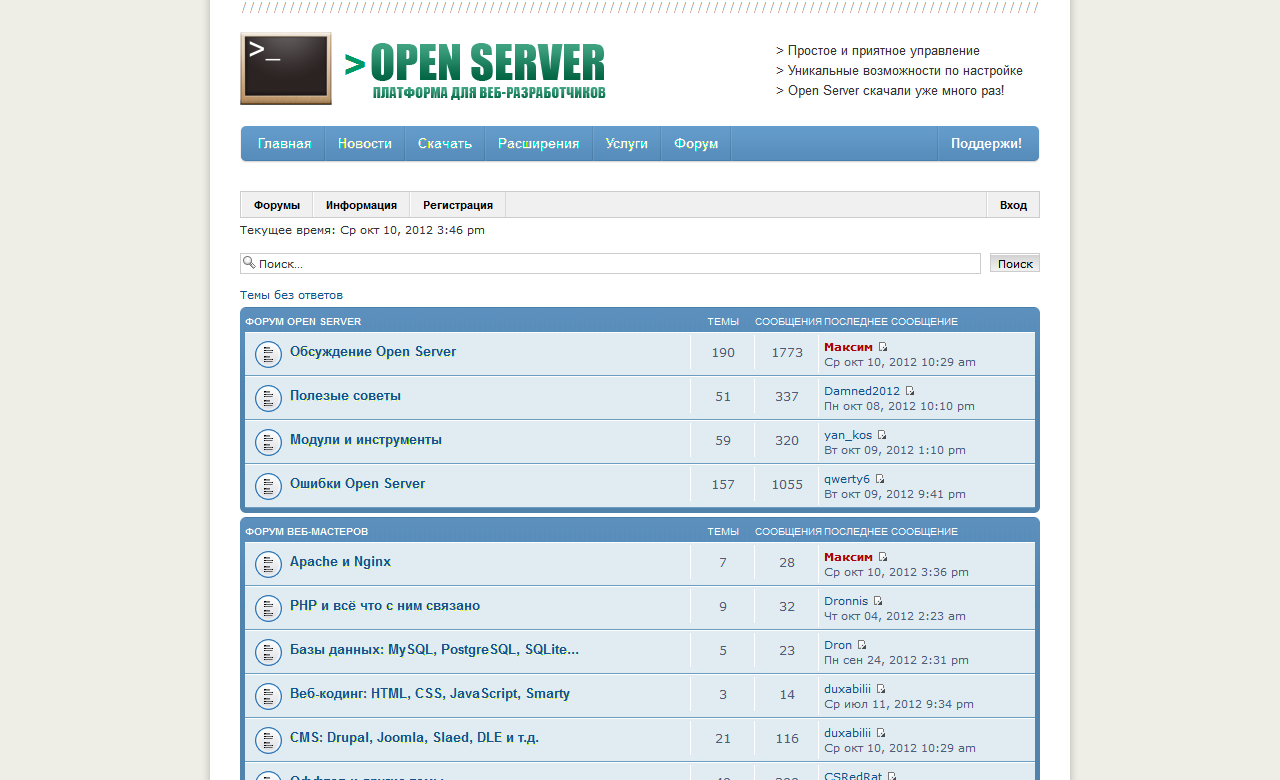Image resolution: width=1280 pixels, height=780 pixels.
Task: Focus the Поиск… search input field
Action: pyautogui.click(x=615, y=263)
